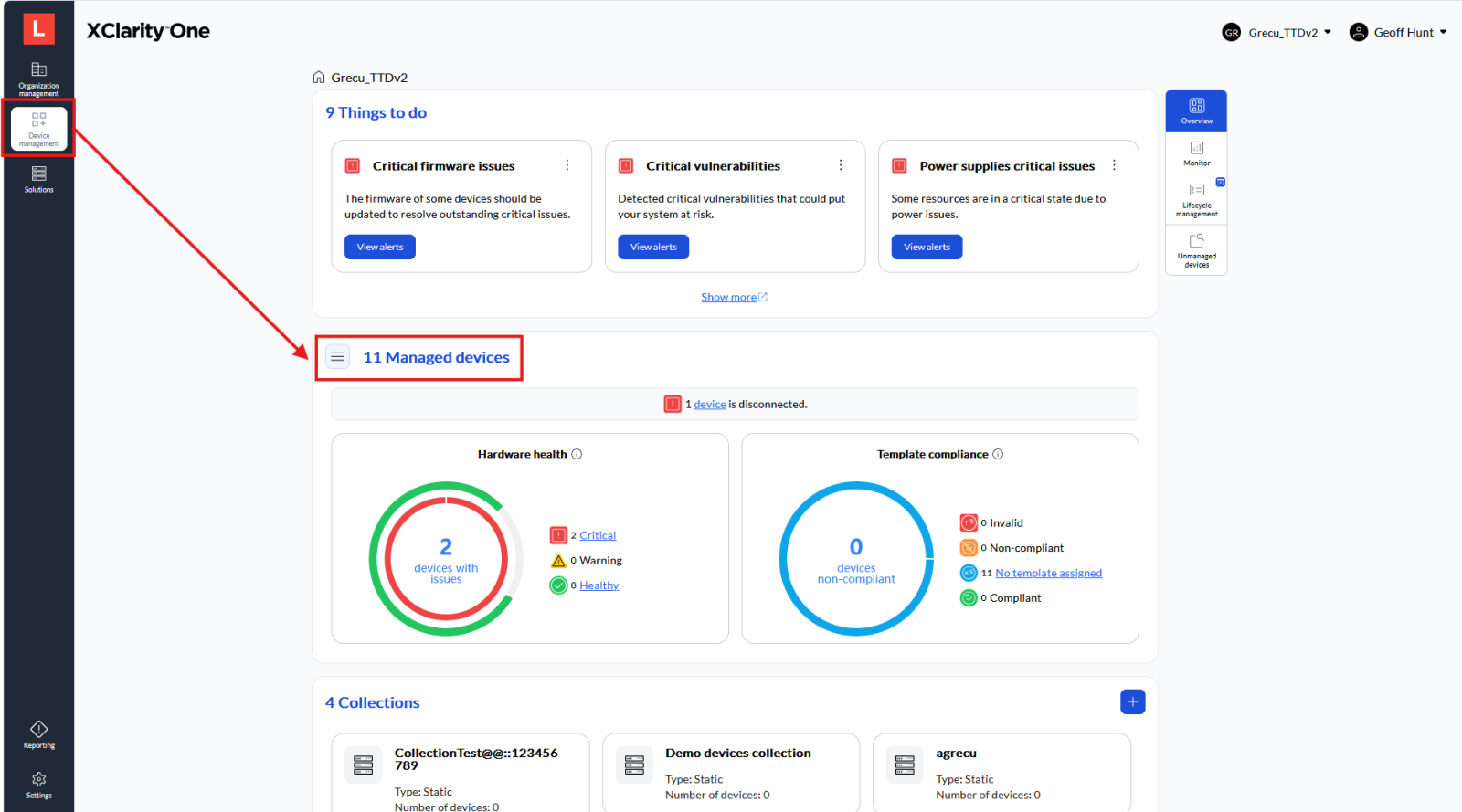1462x812 pixels.
Task: Click Critical firmware issues alert icon
Action: [x=353, y=166]
